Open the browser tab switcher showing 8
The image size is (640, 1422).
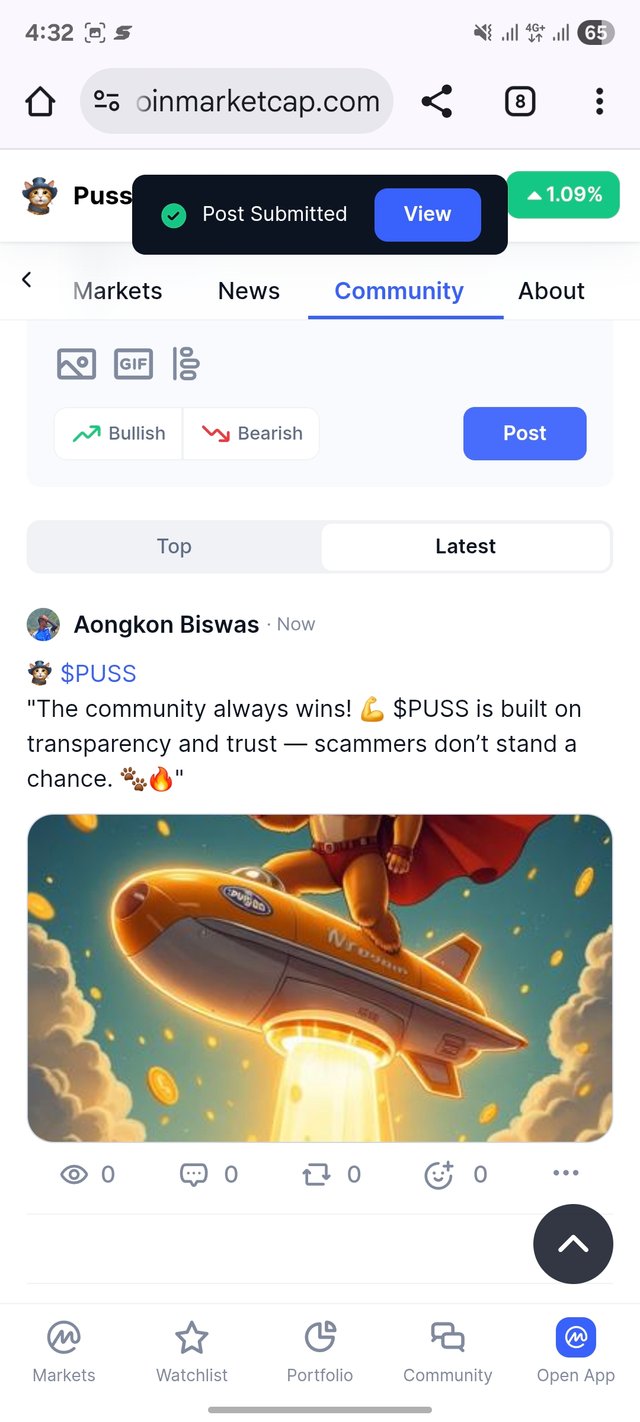(519, 101)
